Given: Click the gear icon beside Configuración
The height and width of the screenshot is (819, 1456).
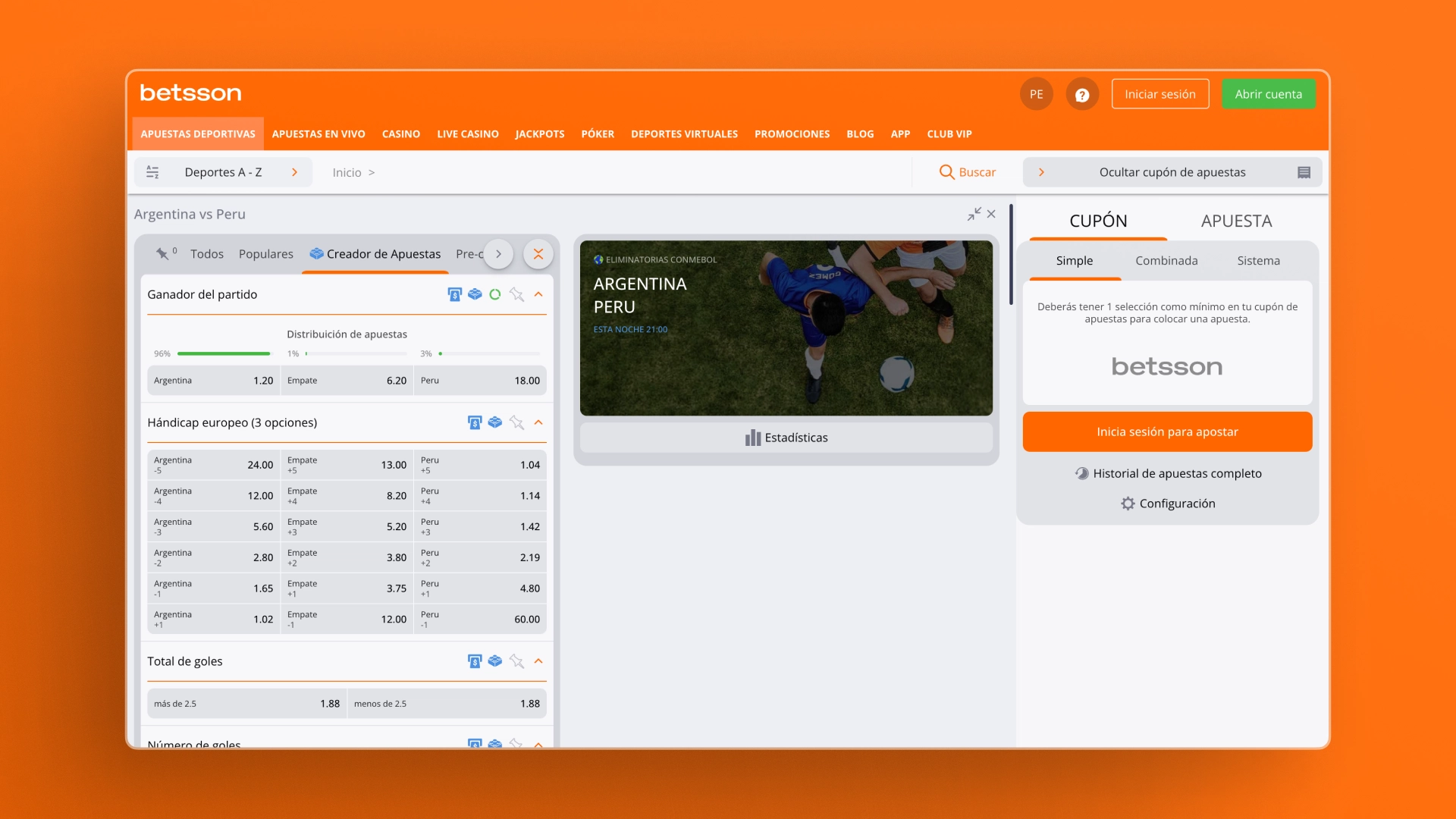Looking at the screenshot, I should (x=1128, y=504).
